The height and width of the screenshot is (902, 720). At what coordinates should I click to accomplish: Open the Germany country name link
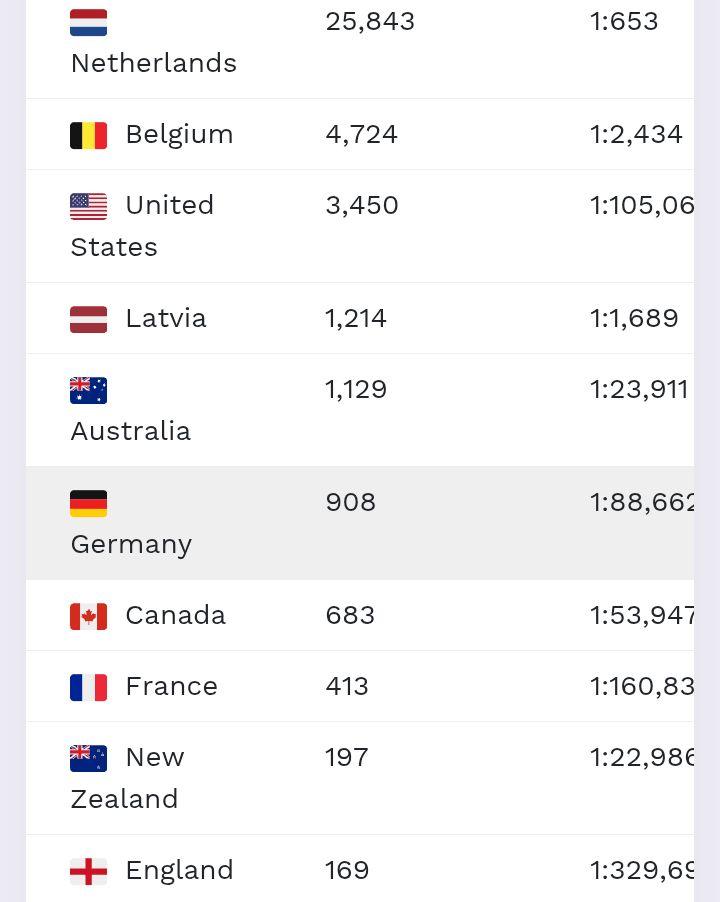131,544
